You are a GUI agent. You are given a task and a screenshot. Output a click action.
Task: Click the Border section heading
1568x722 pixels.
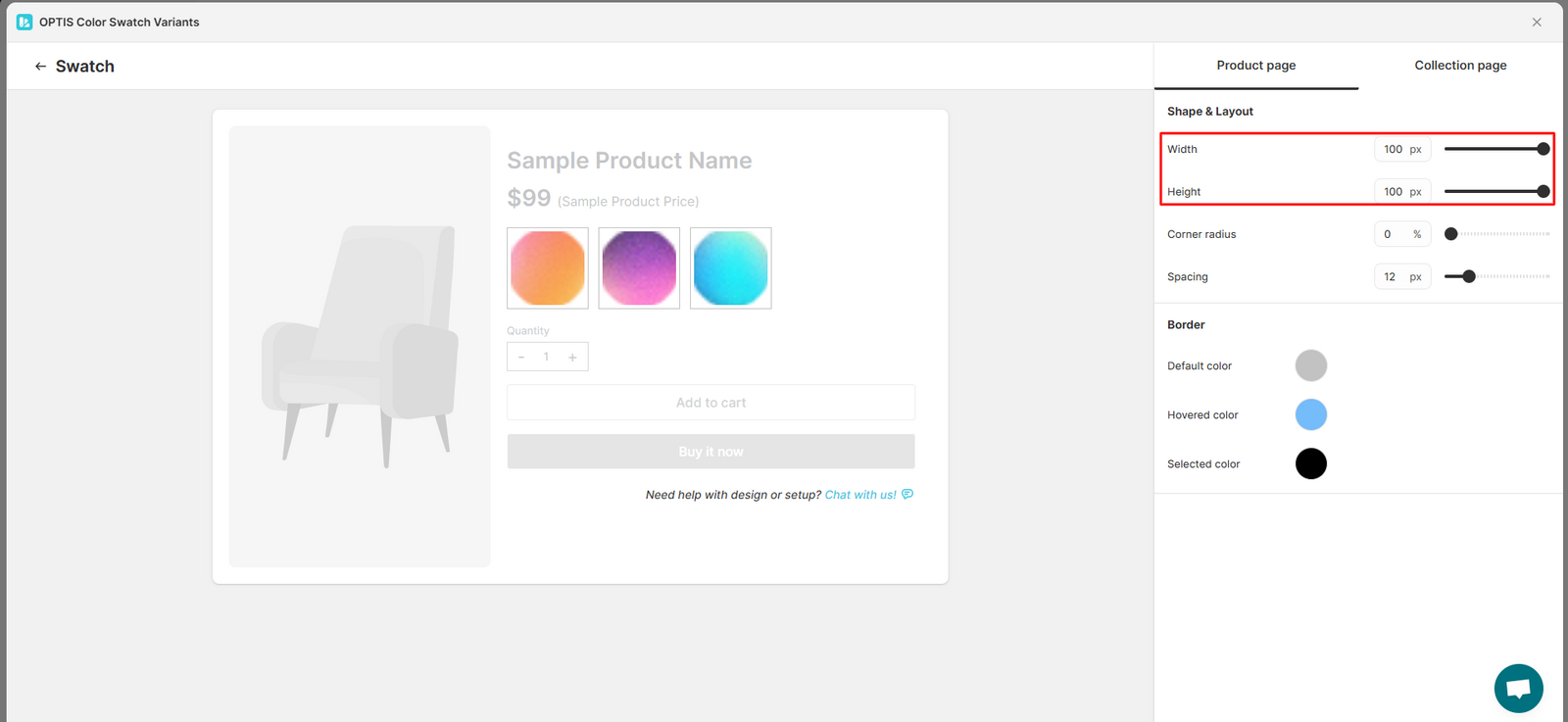click(1186, 325)
